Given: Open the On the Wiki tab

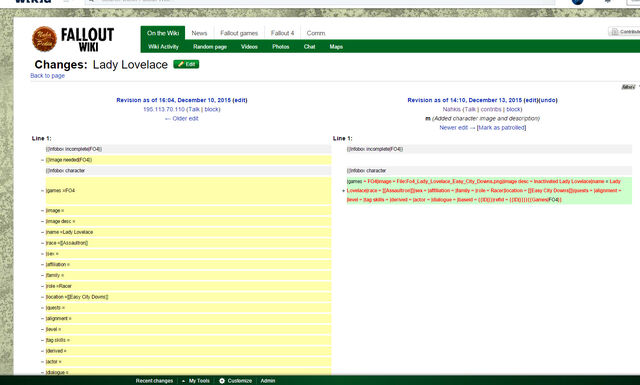Looking at the screenshot, I should pyautogui.click(x=163, y=33).
